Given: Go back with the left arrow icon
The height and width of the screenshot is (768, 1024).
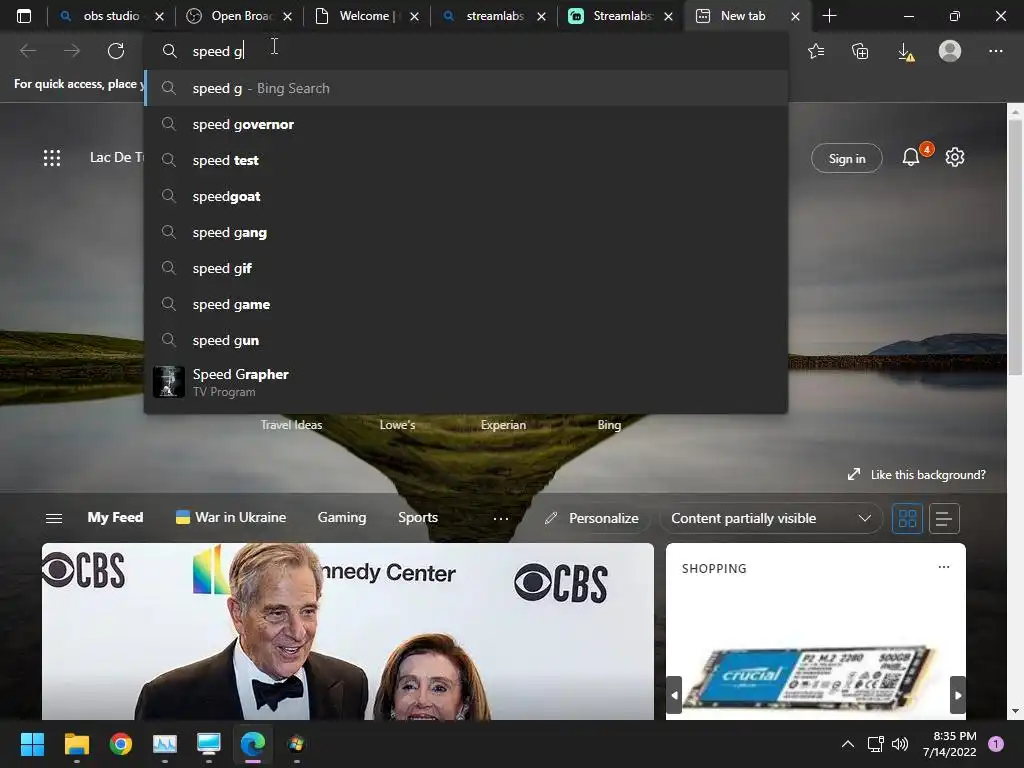Looking at the screenshot, I should (x=28, y=51).
